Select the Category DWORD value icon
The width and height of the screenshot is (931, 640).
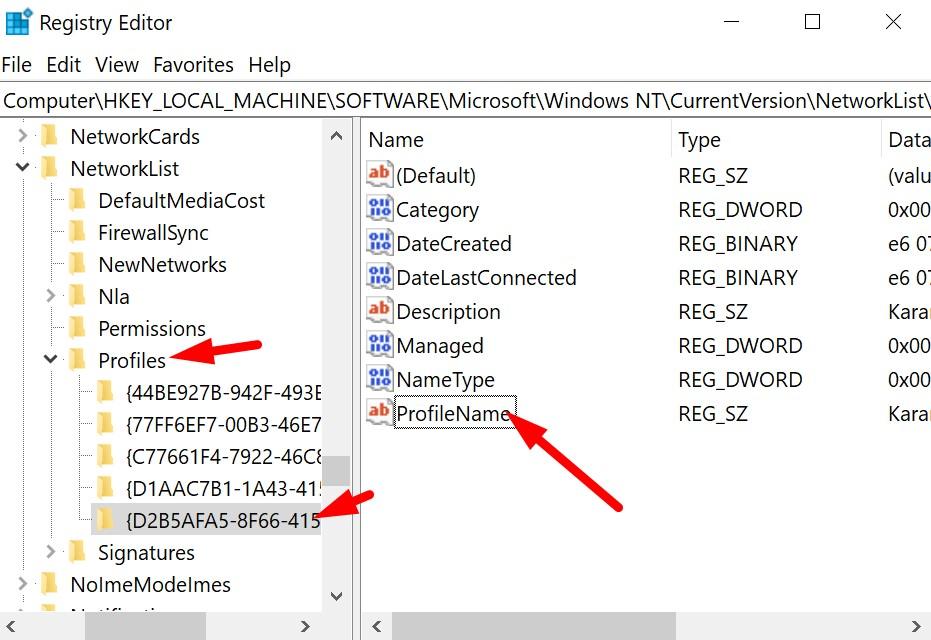(x=379, y=209)
